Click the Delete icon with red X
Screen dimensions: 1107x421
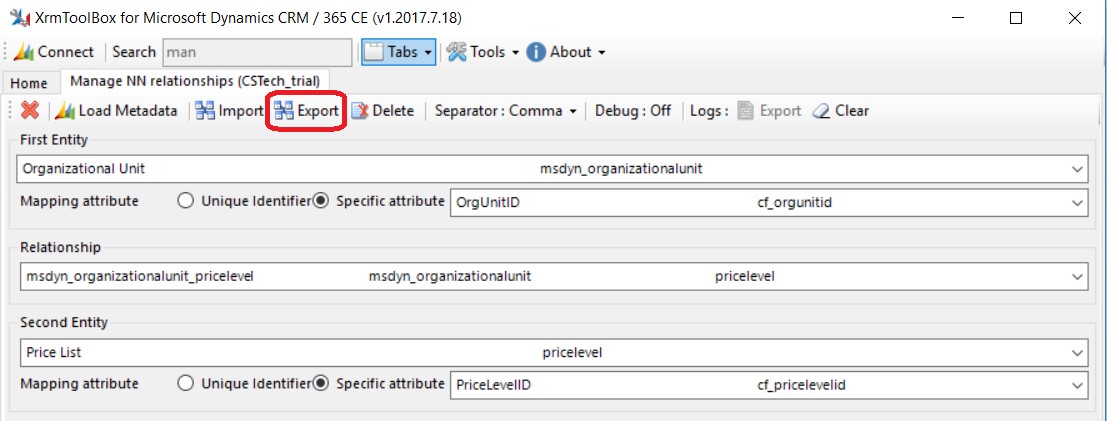coord(360,111)
